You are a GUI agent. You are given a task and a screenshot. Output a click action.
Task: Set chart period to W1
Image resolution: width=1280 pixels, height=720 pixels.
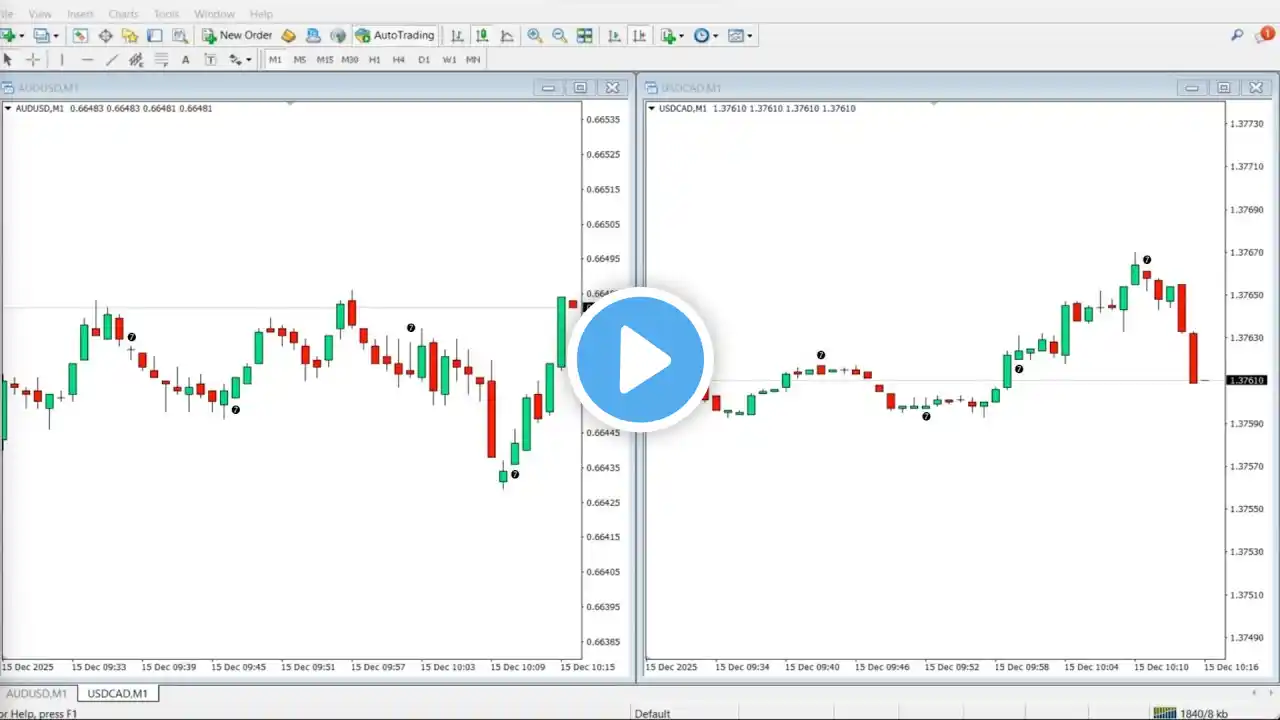[449, 60]
